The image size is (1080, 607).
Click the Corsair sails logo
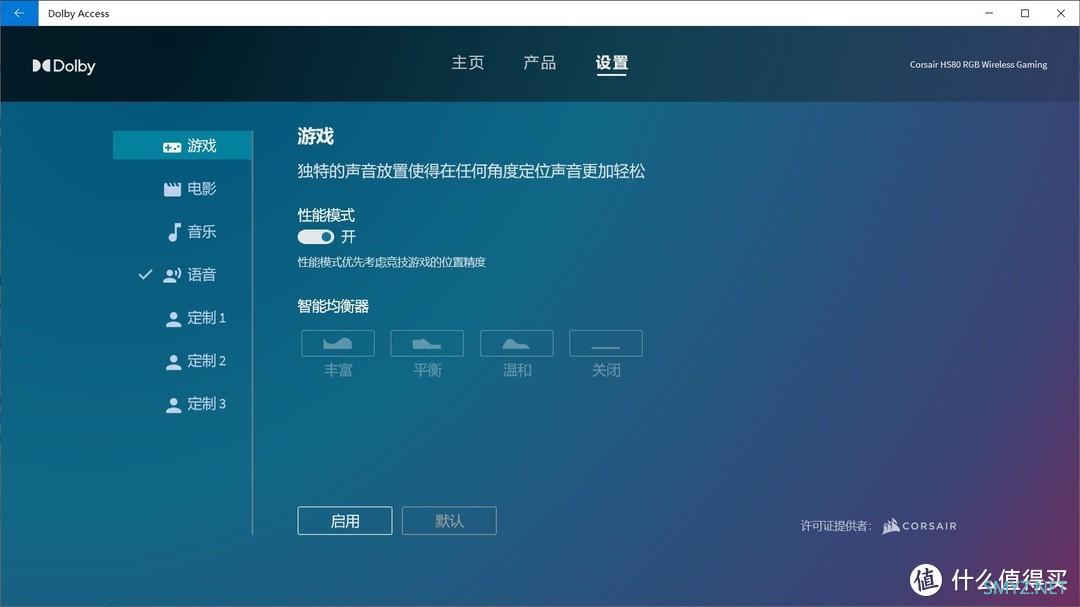(x=891, y=526)
